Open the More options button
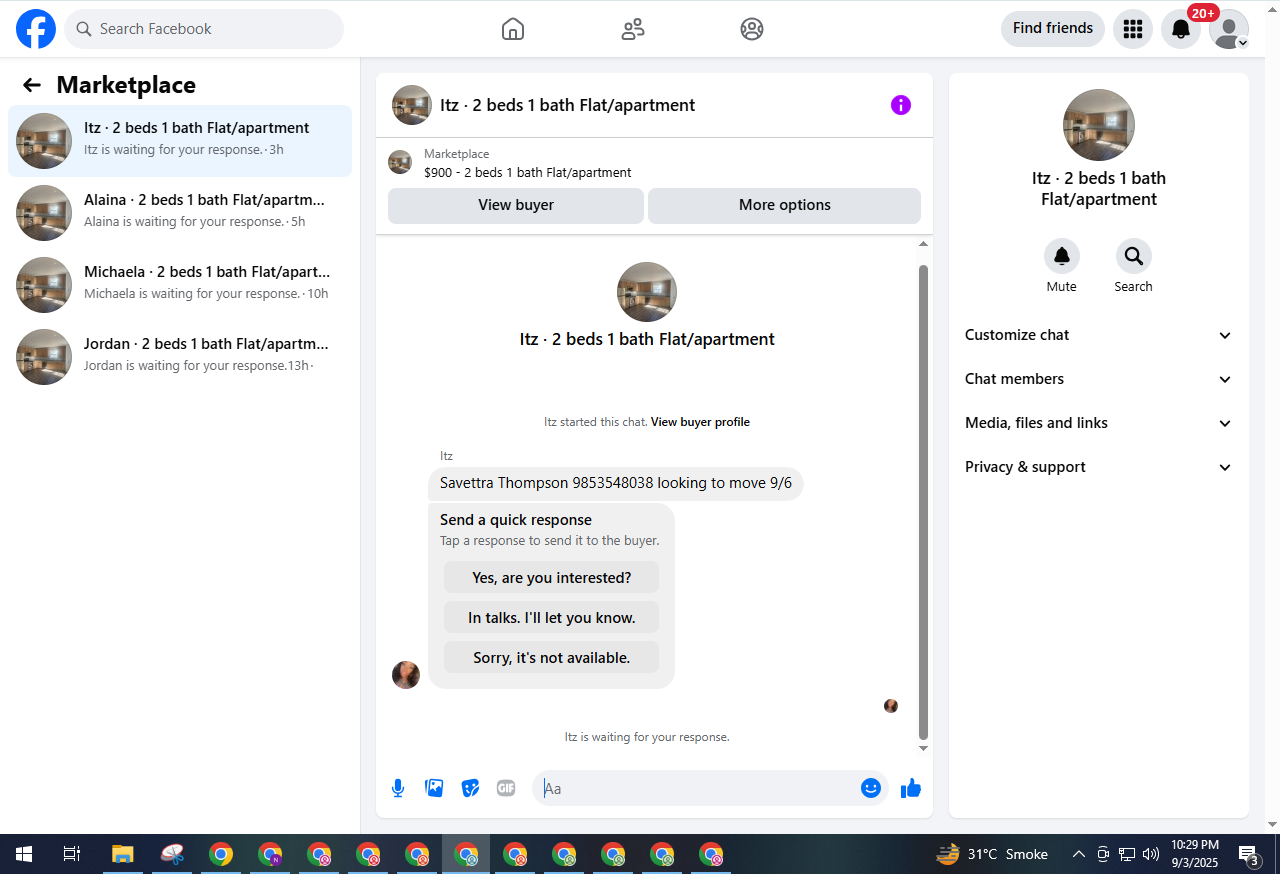The width and height of the screenshot is (1280, 874). coord(785,205)
